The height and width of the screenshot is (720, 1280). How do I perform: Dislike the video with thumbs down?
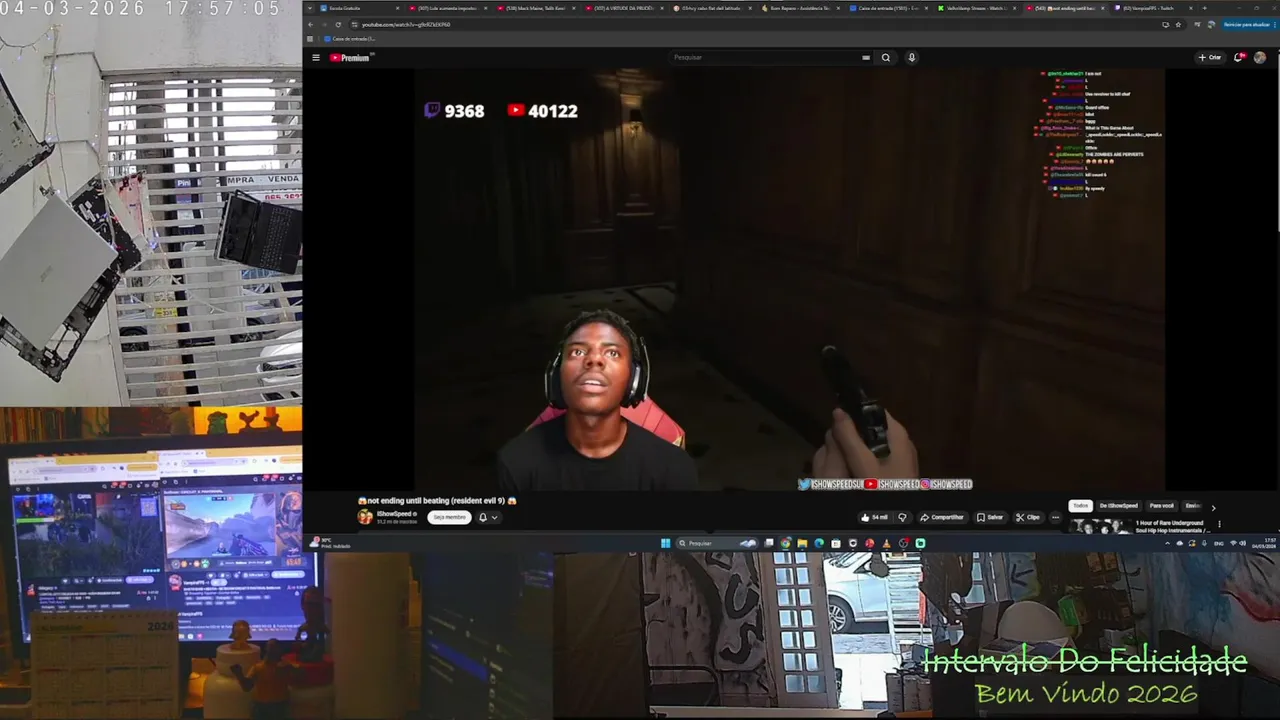point(902,517)
